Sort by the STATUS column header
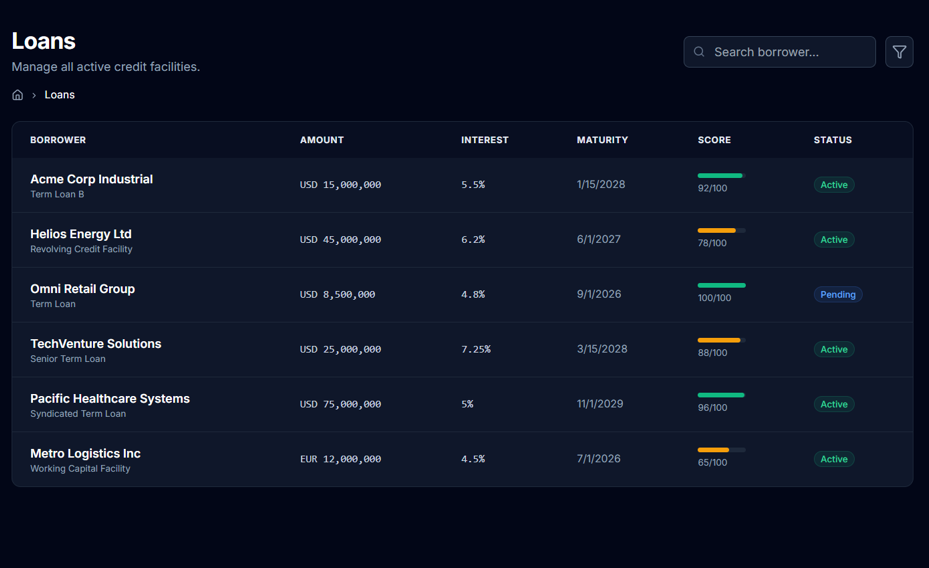929x568 pixels. pyautogui.click(x=832, y=140)
